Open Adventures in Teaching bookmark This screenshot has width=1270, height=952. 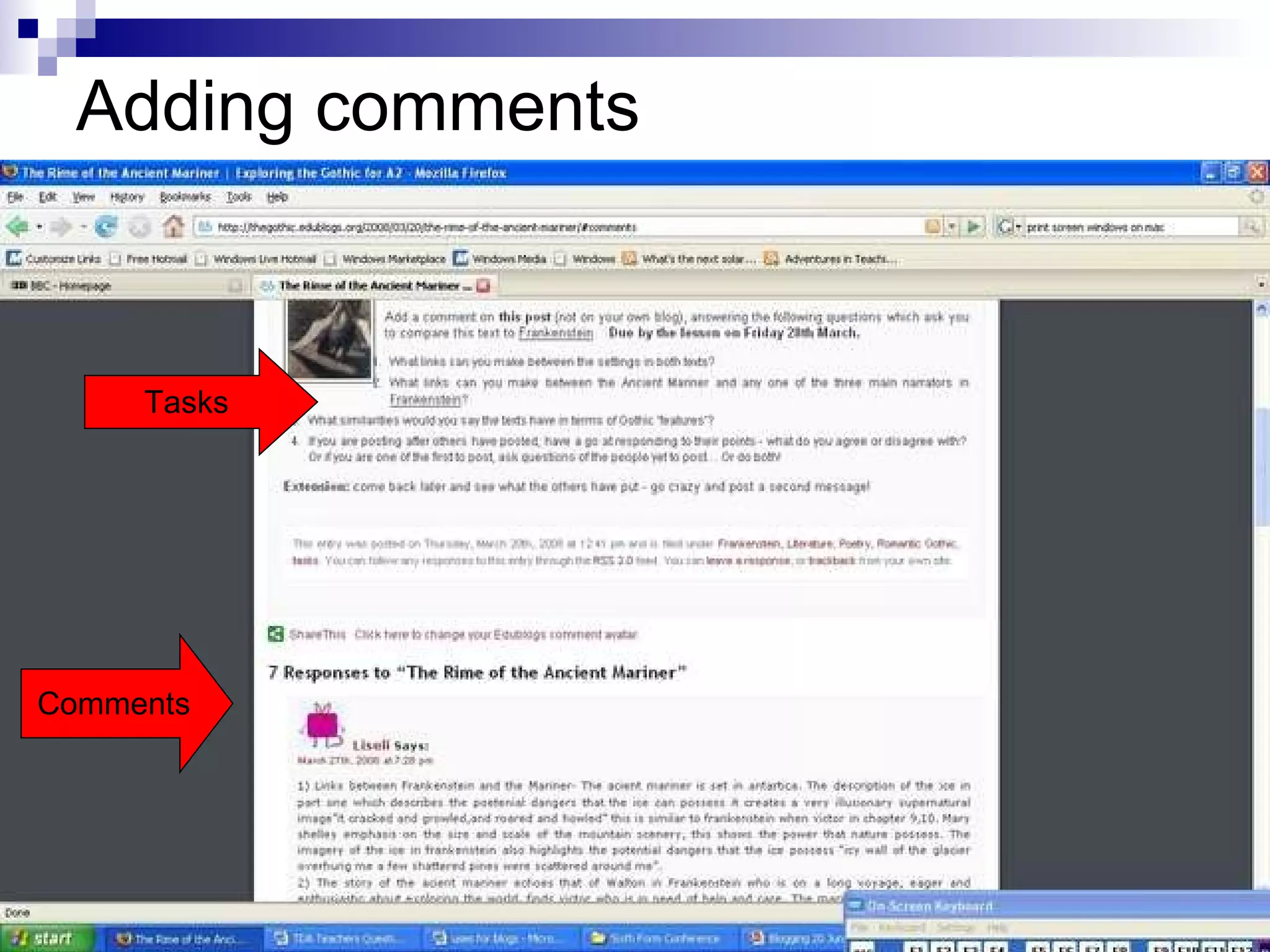[x=830, y=258]
